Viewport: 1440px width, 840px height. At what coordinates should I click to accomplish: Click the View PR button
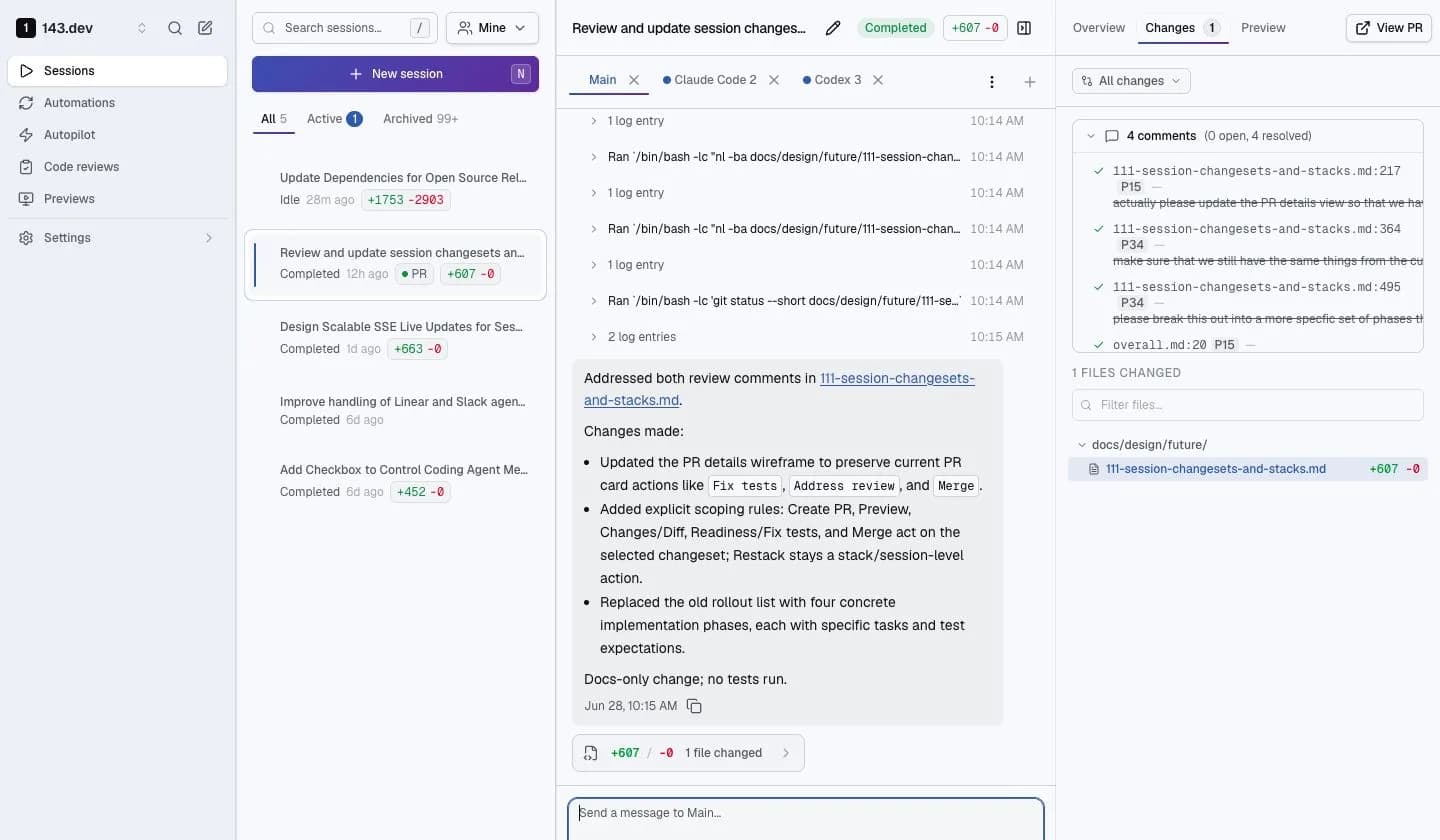1389,28
